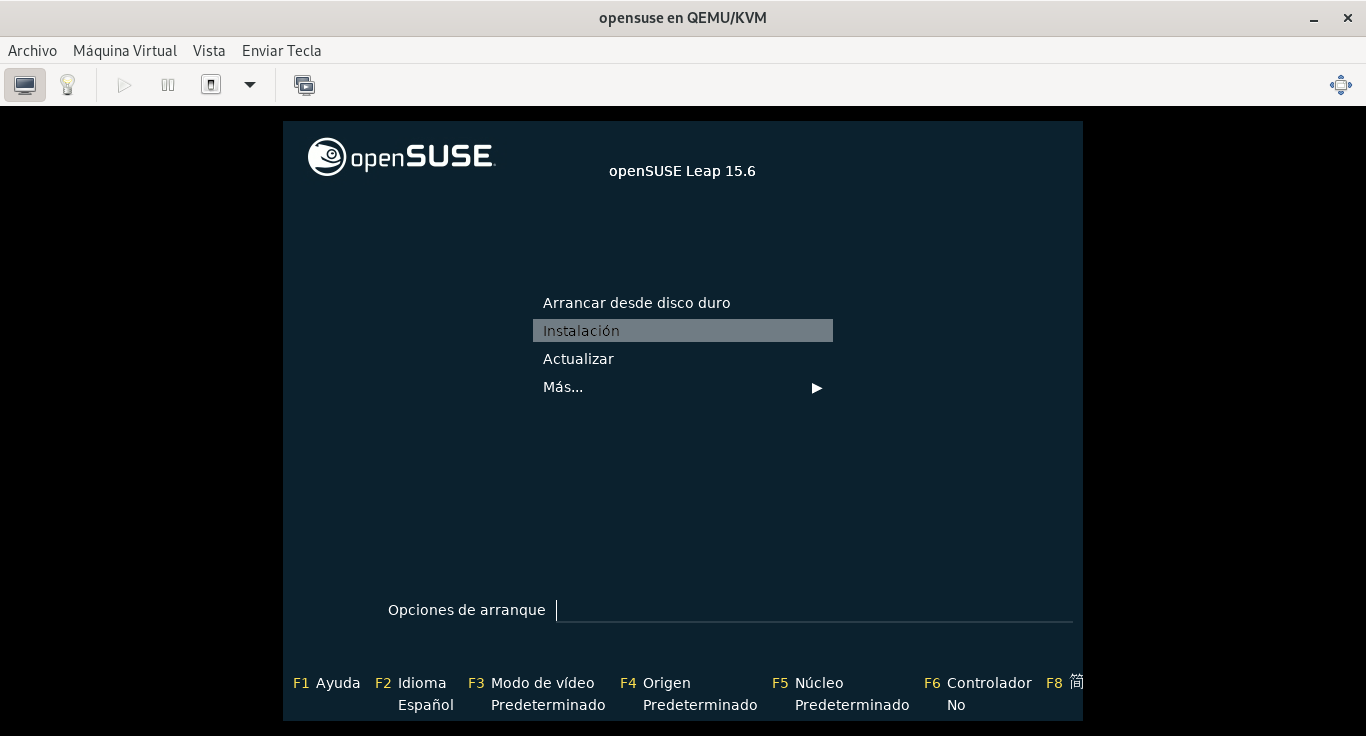Click Predeterminado under Origen
The width and height of the screenshot is (1366, 736).
pyautogui.click(x=700, y=705)
